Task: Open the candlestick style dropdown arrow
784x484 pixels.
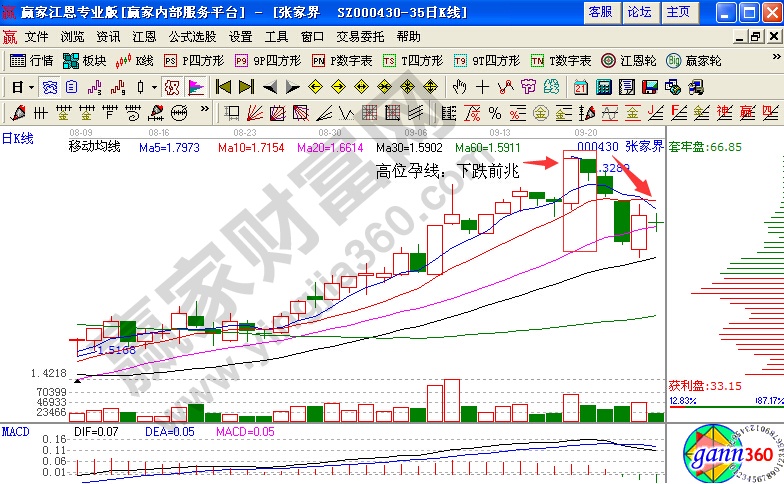Action: tap(154, 88)
